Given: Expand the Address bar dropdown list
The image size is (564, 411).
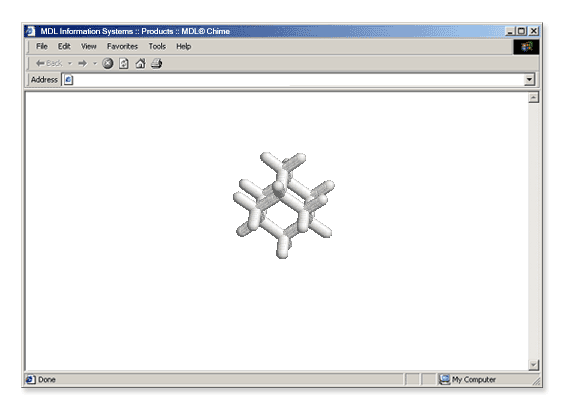Looking at the screenshot, I should point(529,80).
